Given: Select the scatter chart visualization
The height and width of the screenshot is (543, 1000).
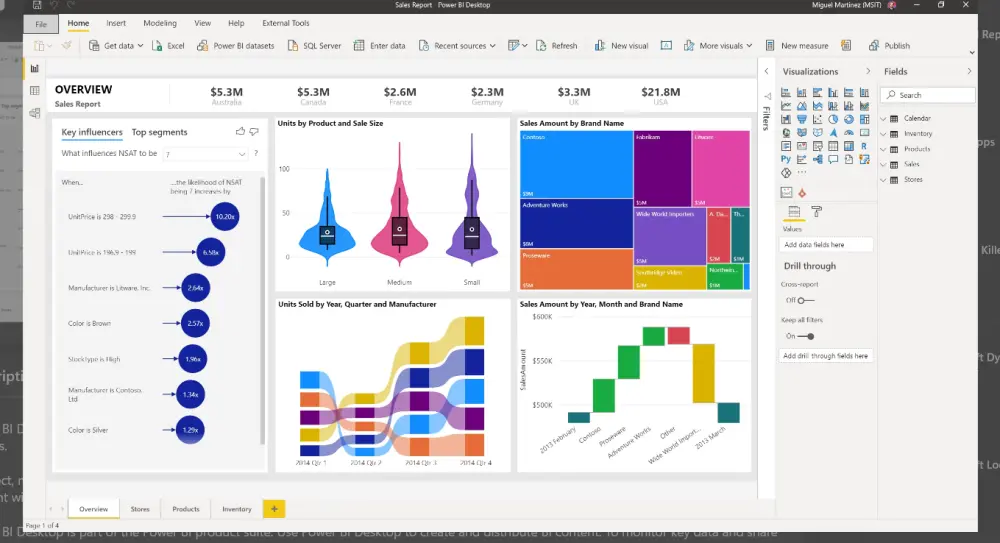Looking at the screenshot, I should [x=817, y=119].
